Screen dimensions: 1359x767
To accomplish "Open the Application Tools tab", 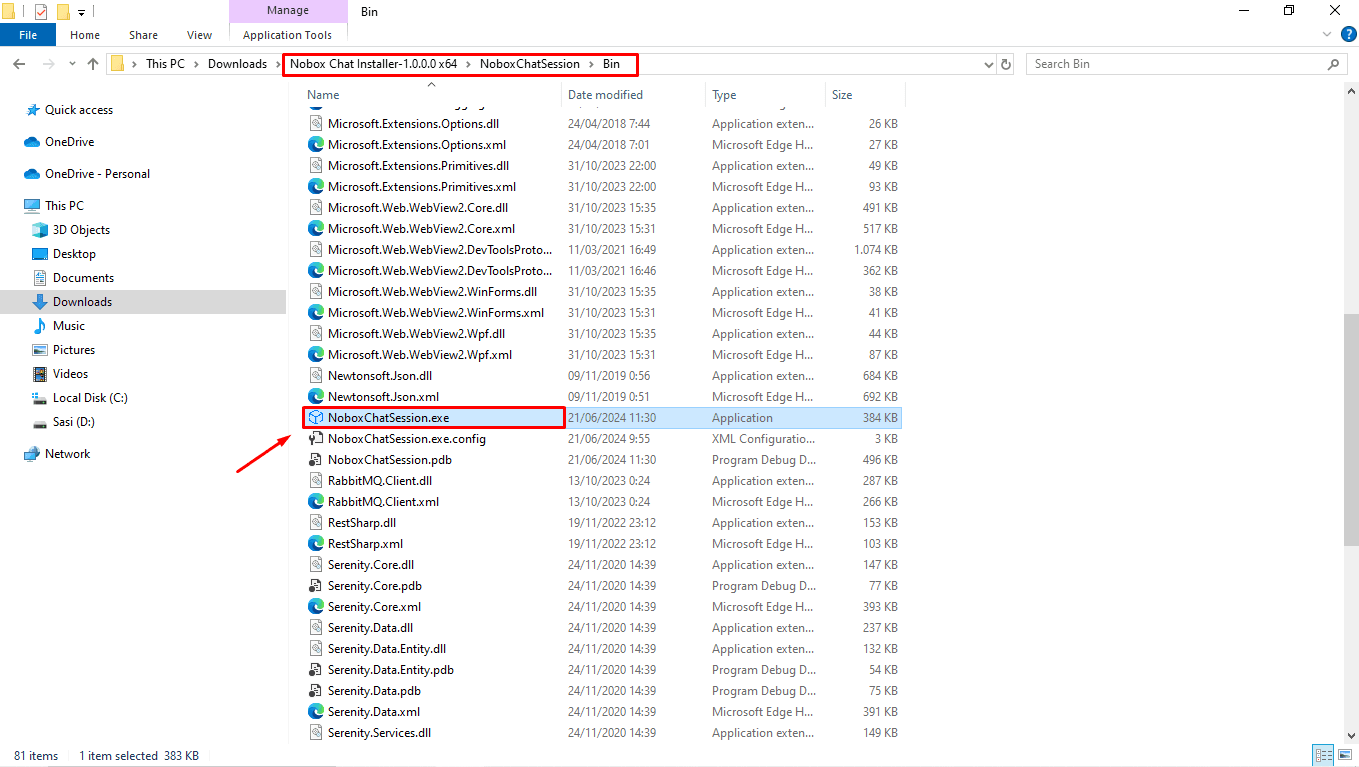I will pos(288,34).
